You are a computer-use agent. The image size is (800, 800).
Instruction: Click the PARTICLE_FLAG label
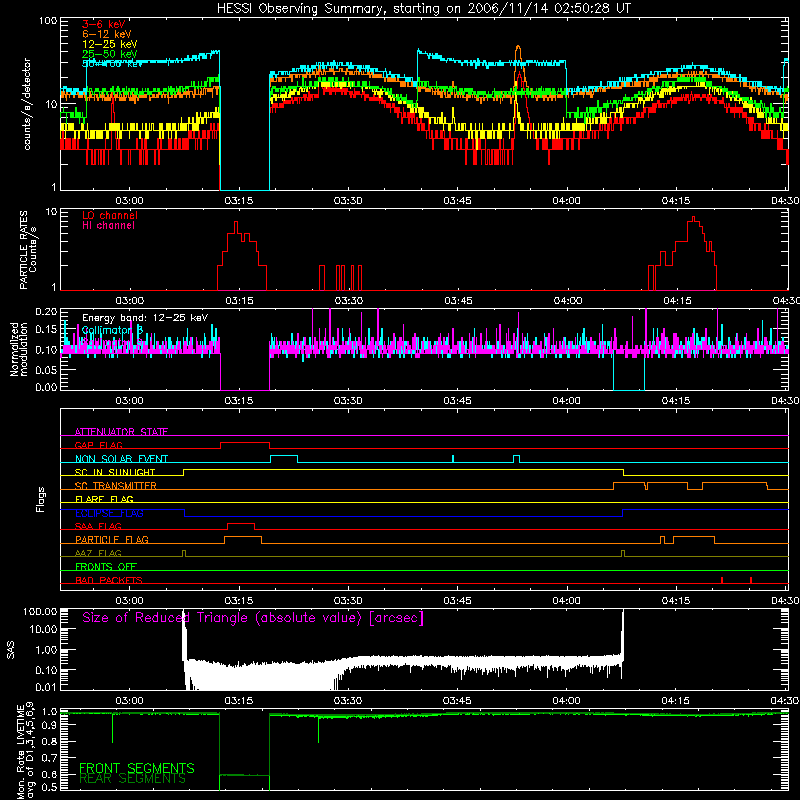point(112,540)
